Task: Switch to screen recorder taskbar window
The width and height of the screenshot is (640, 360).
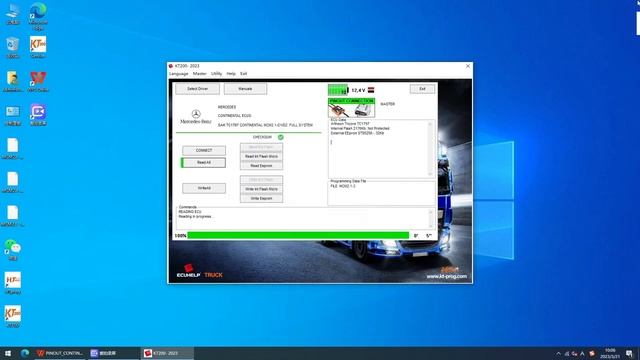Action: 113,353
